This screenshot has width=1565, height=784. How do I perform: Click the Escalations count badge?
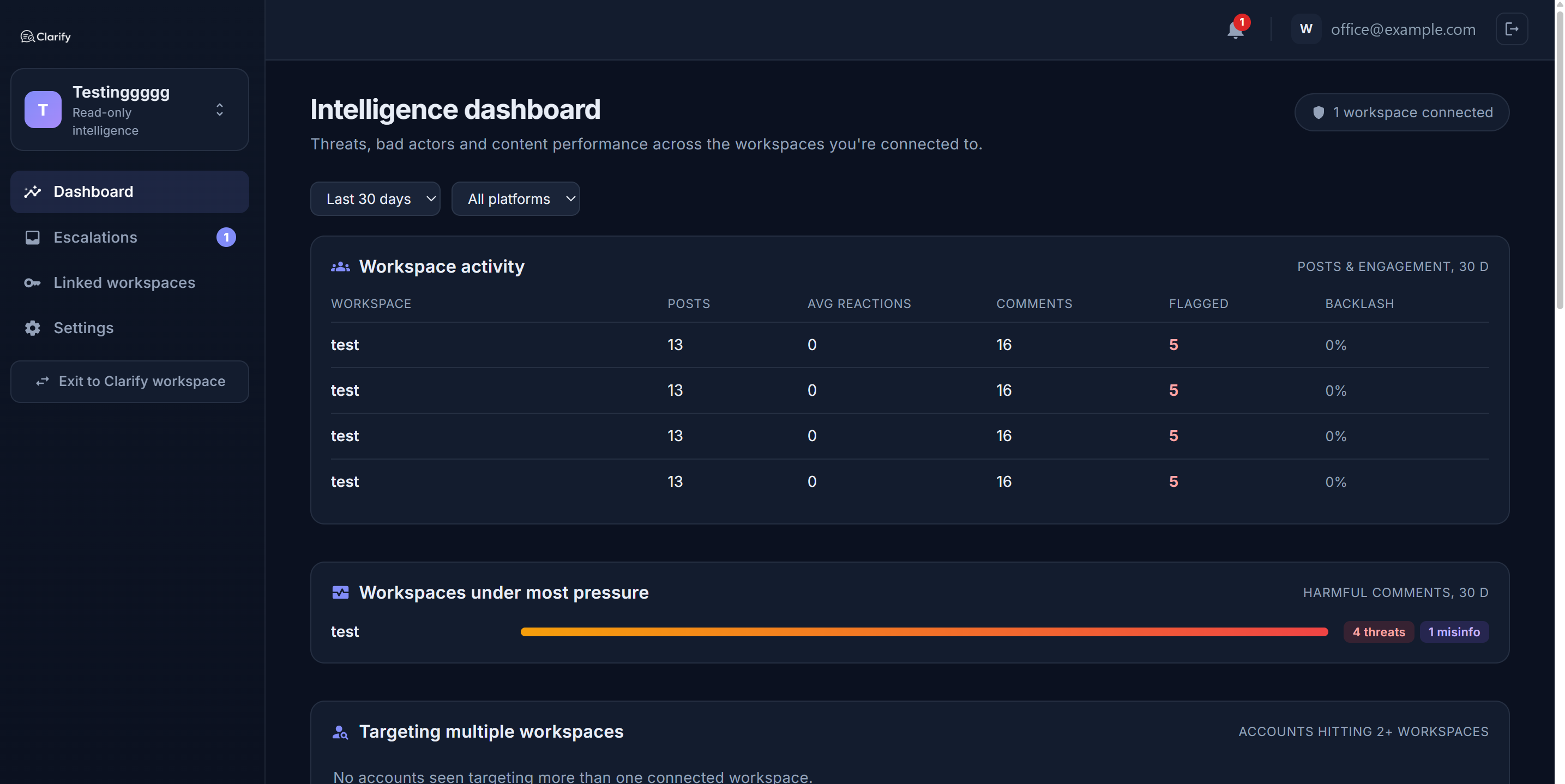[226, 238]
